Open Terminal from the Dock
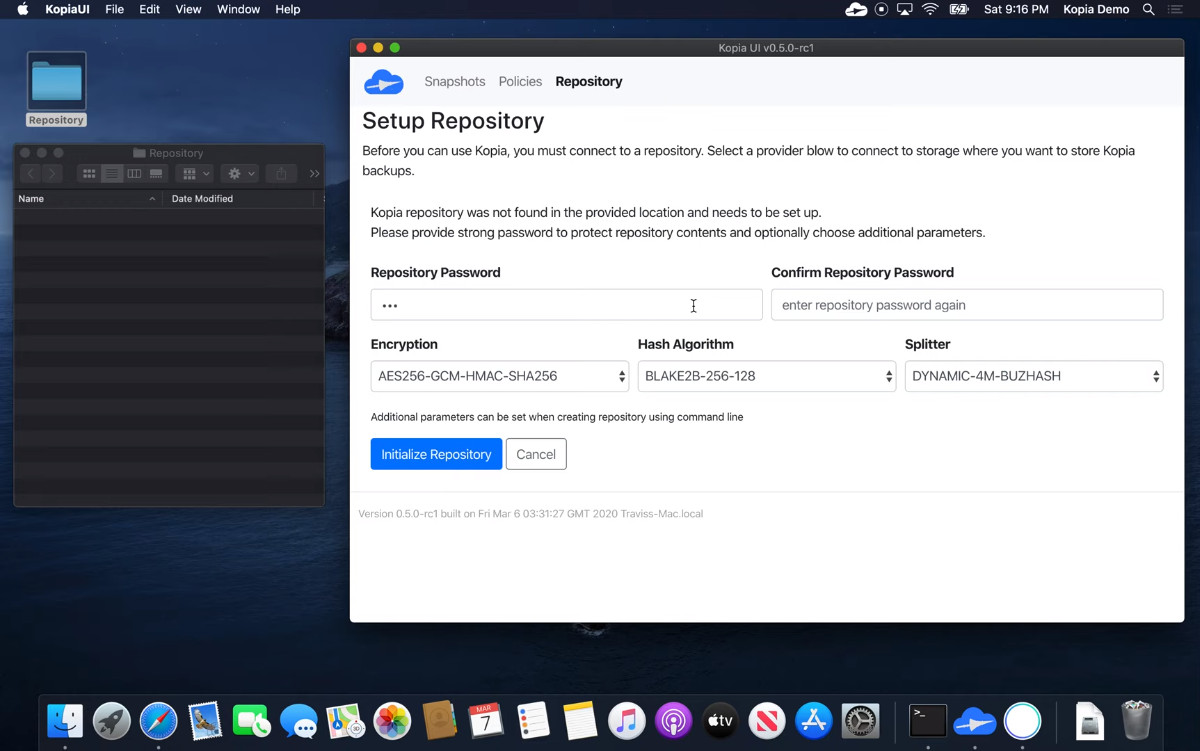Viewport: 1200px width, 751px height. 928,720
